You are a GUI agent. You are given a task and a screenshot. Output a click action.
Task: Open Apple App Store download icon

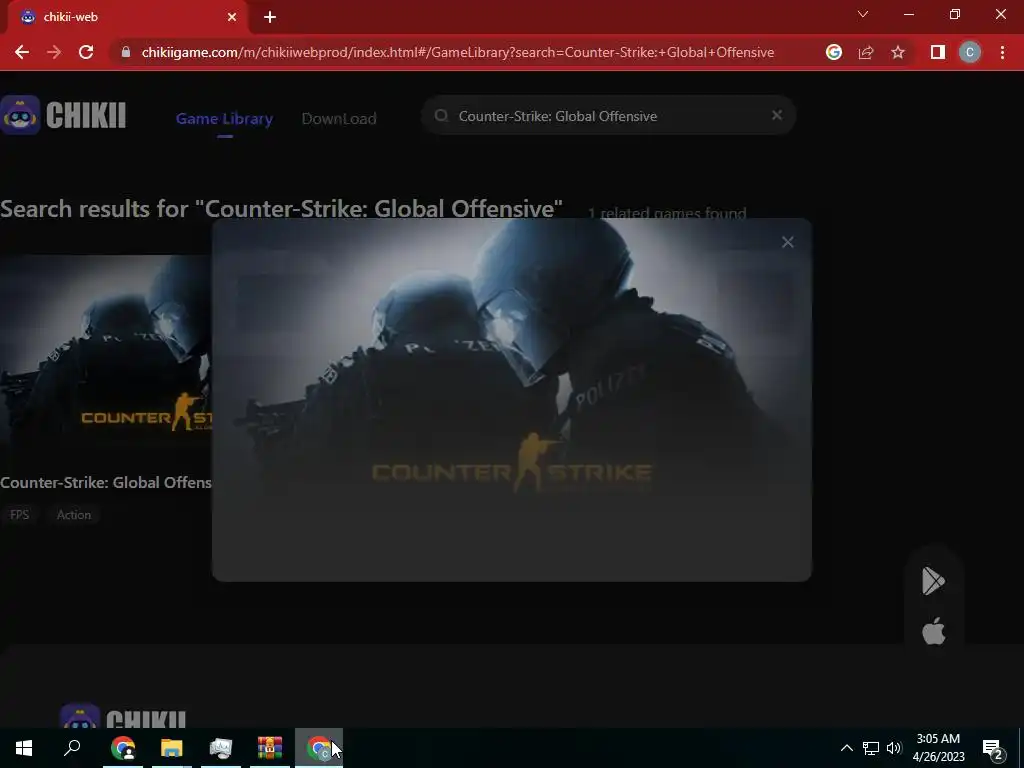[x=933, y=631]
